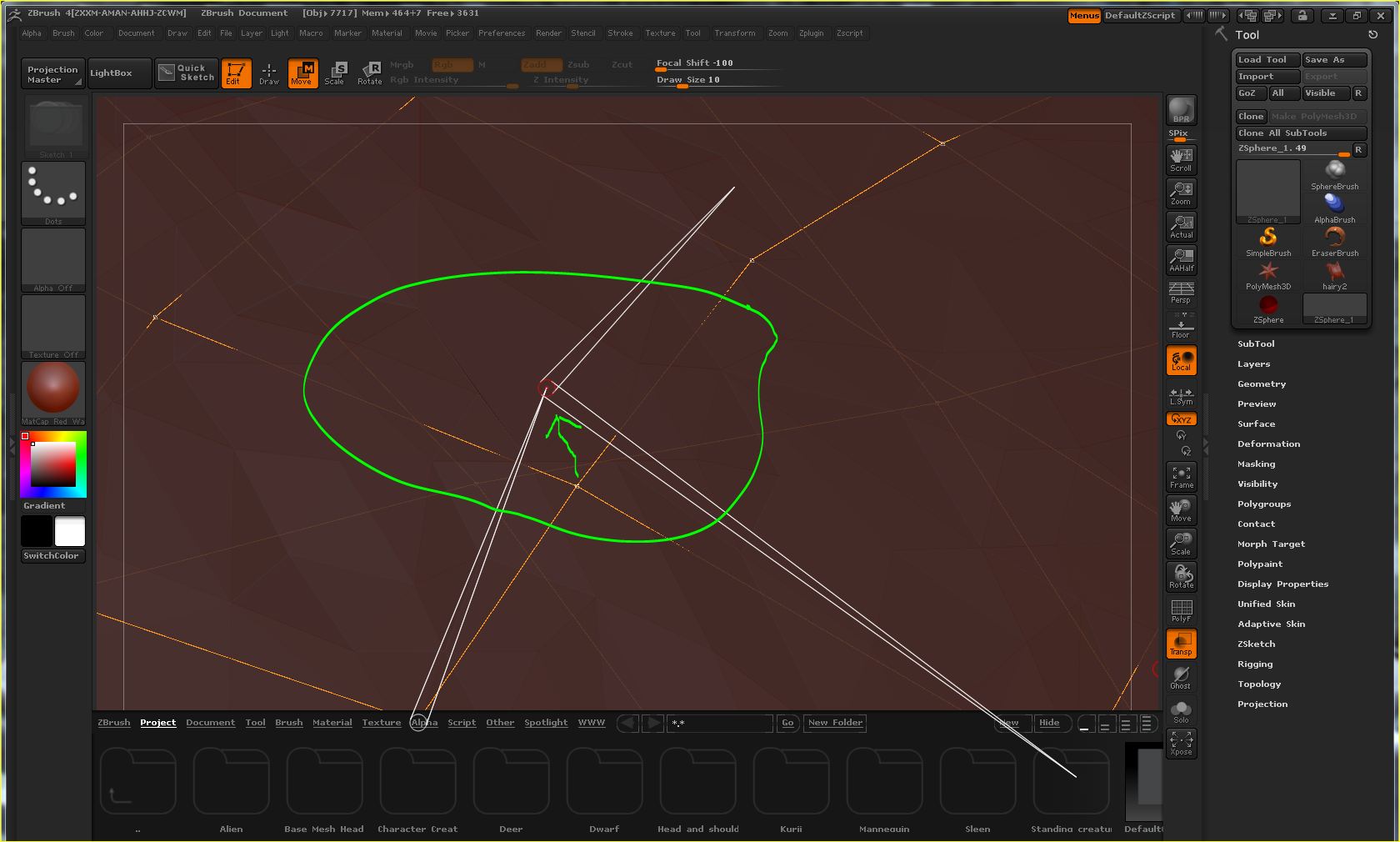
Task: Expand the Geometry section
Action: pos(1261,383)
